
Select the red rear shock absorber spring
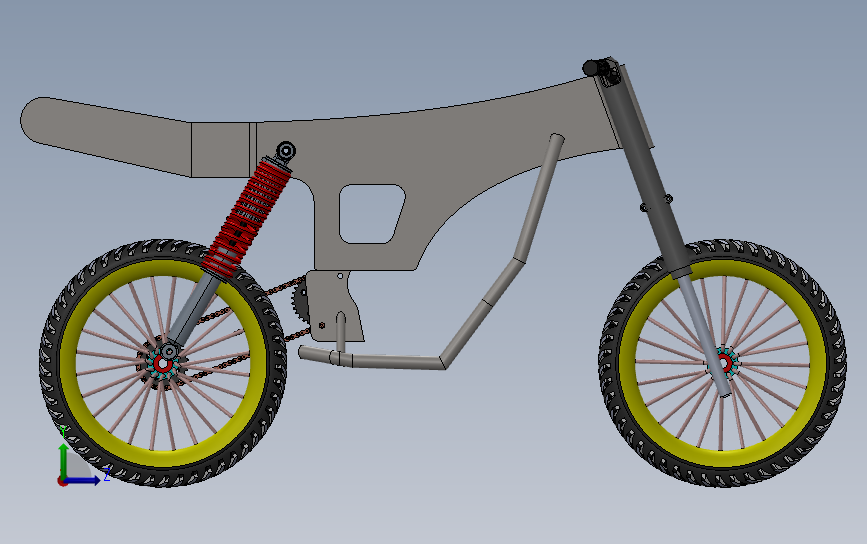pos(247,217)
